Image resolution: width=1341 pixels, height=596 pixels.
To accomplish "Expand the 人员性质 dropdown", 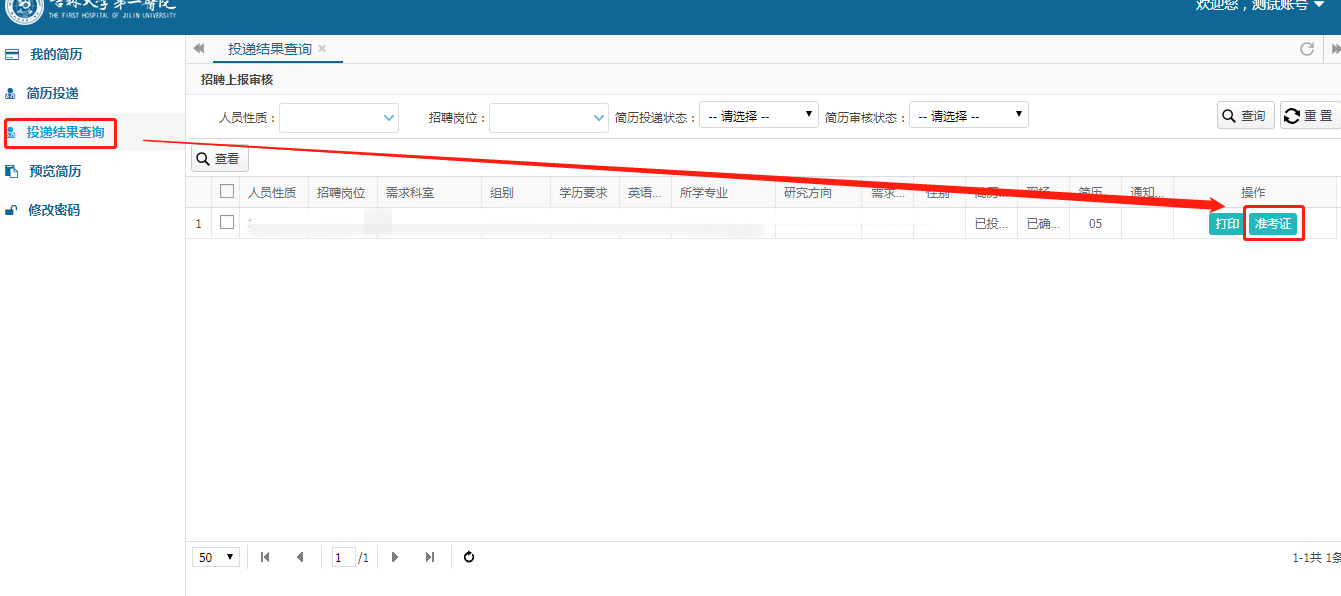I will point(389,118).
